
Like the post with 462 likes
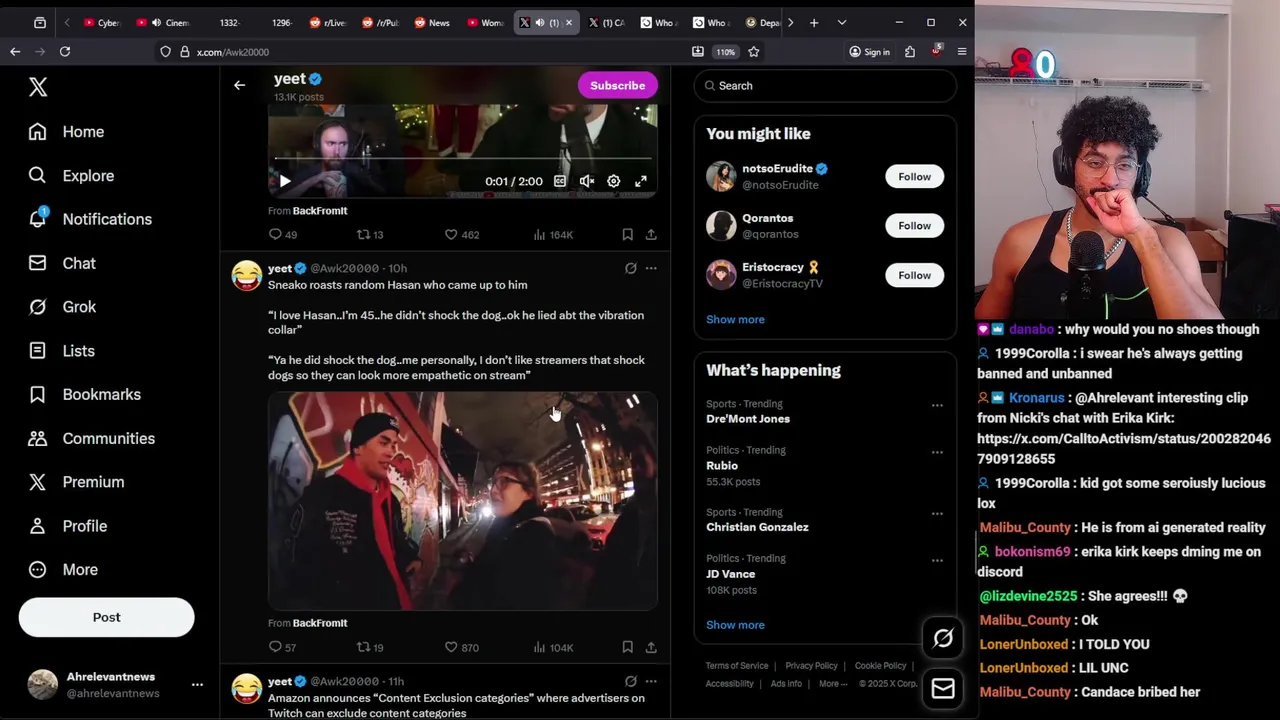pos(462,234)
